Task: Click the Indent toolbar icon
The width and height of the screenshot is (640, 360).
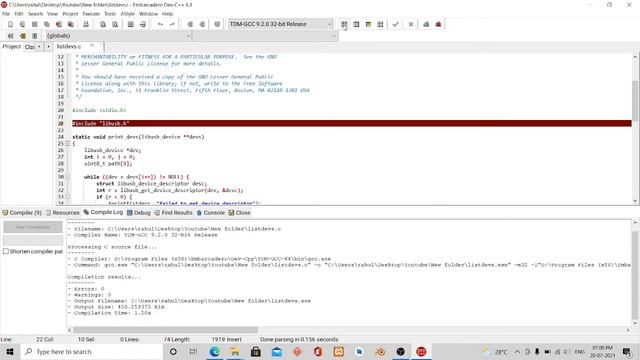Action: (190, 24)
